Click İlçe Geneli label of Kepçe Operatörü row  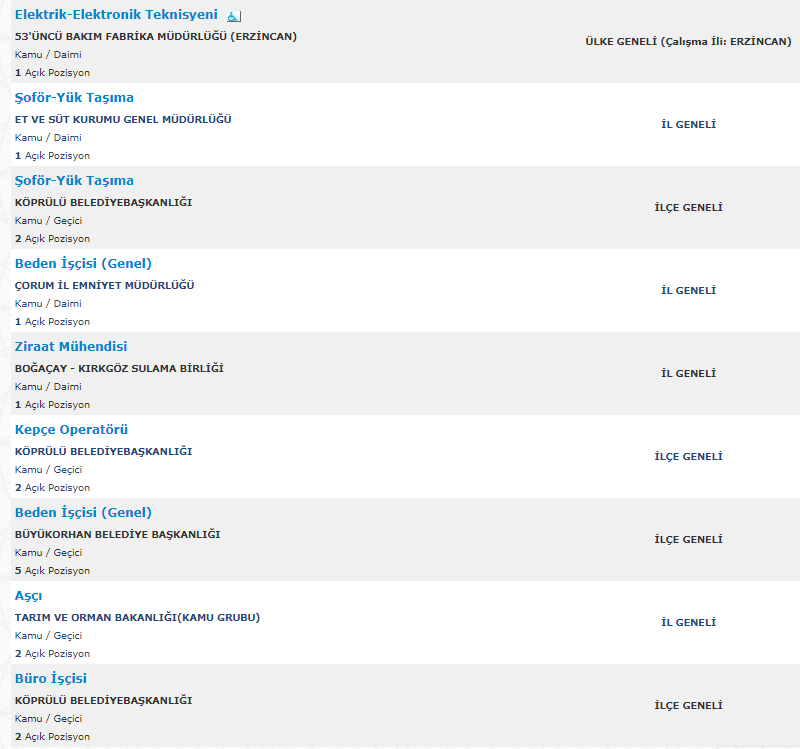click(x=688, y=457)
